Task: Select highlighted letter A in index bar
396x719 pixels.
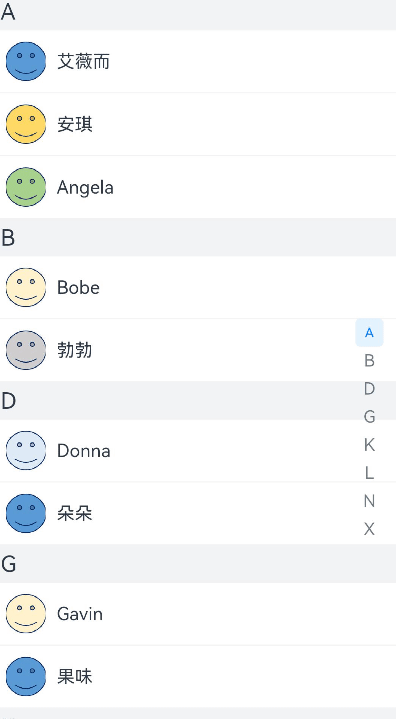Action: (369, 333)
